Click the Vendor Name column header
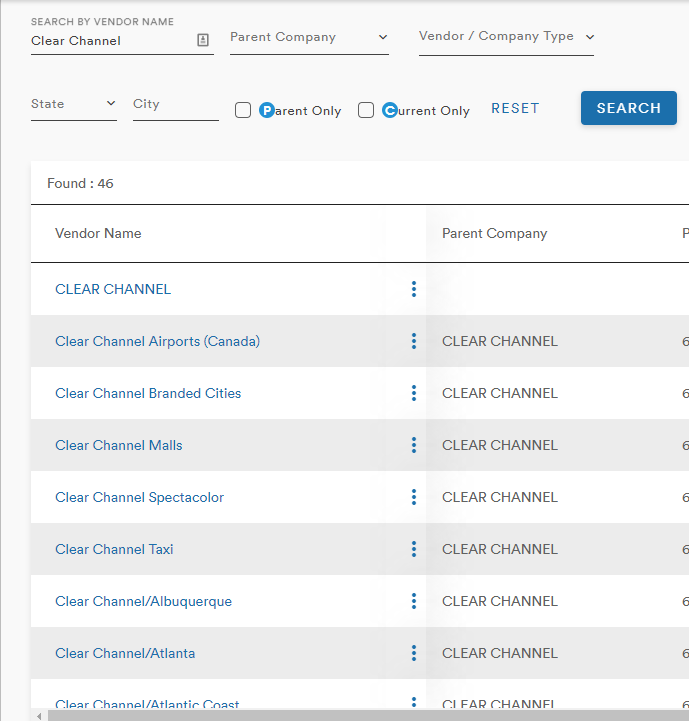 [x=98, y=234]
